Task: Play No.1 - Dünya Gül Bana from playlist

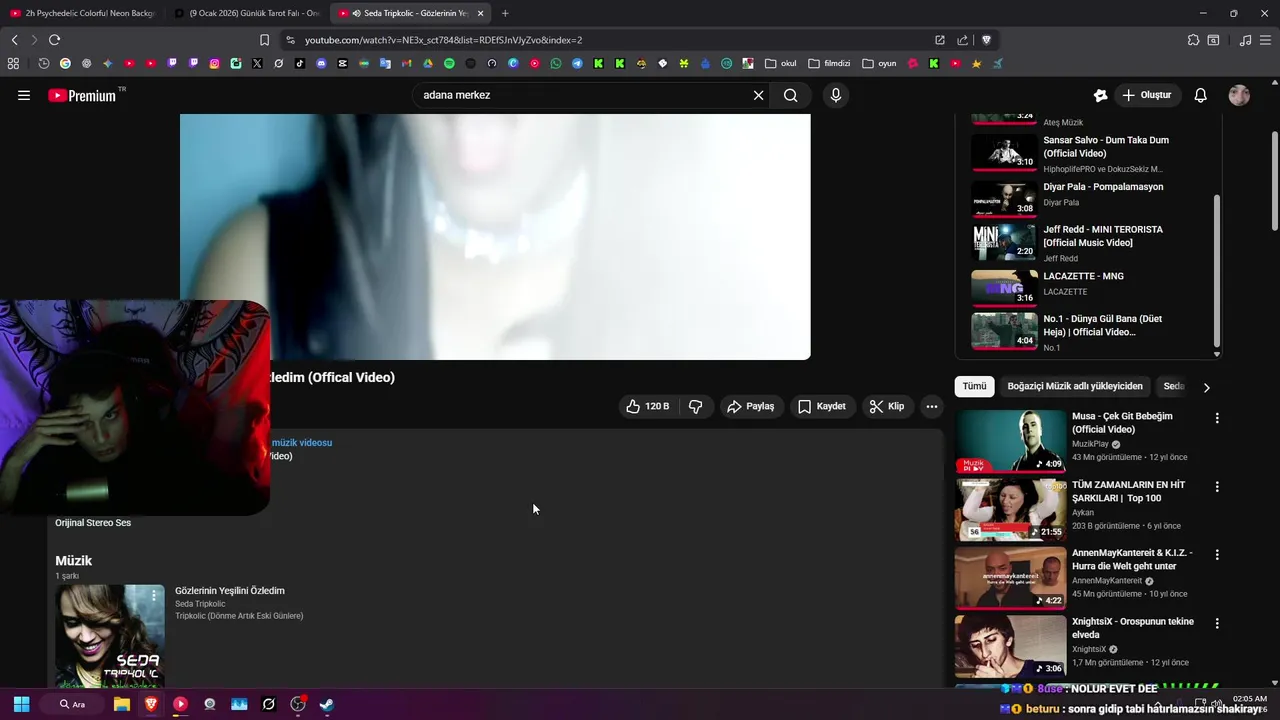Action: tap(1090, 331)
